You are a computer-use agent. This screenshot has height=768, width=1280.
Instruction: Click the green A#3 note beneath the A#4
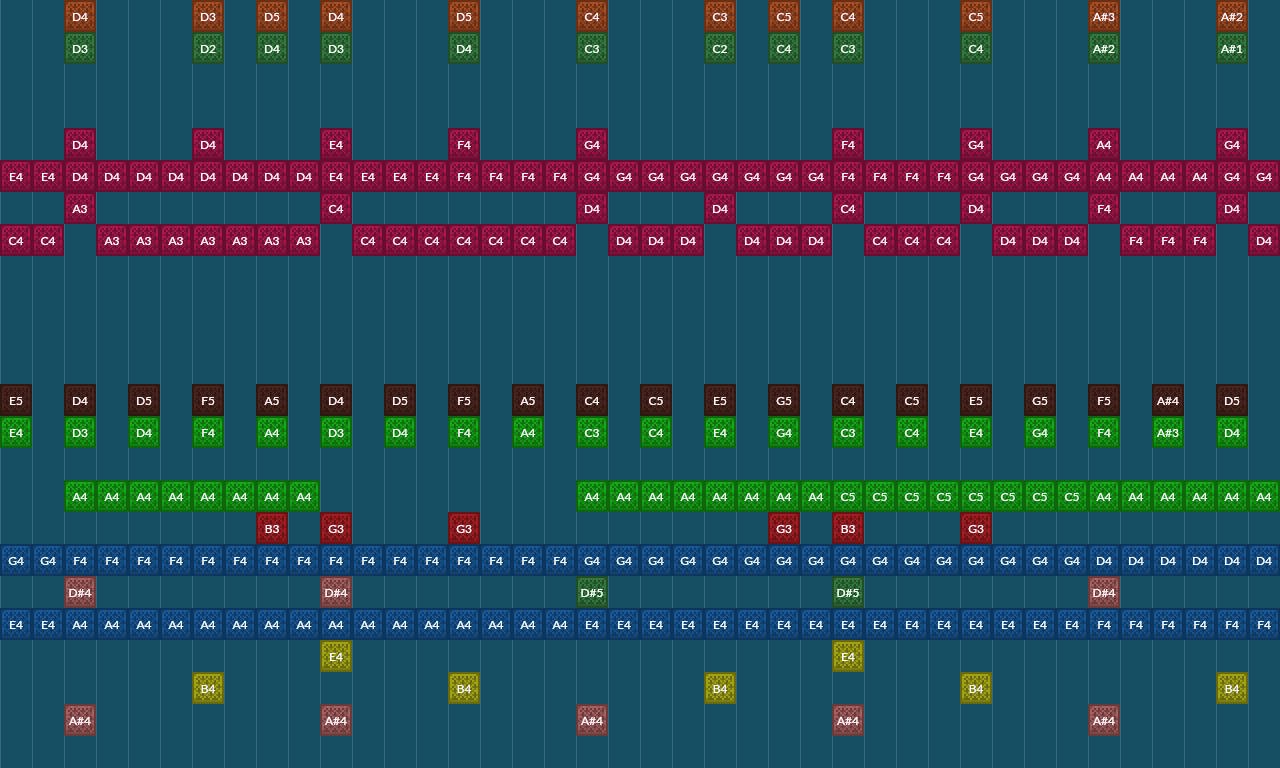pyautogui.click(x=1167, y=433)
